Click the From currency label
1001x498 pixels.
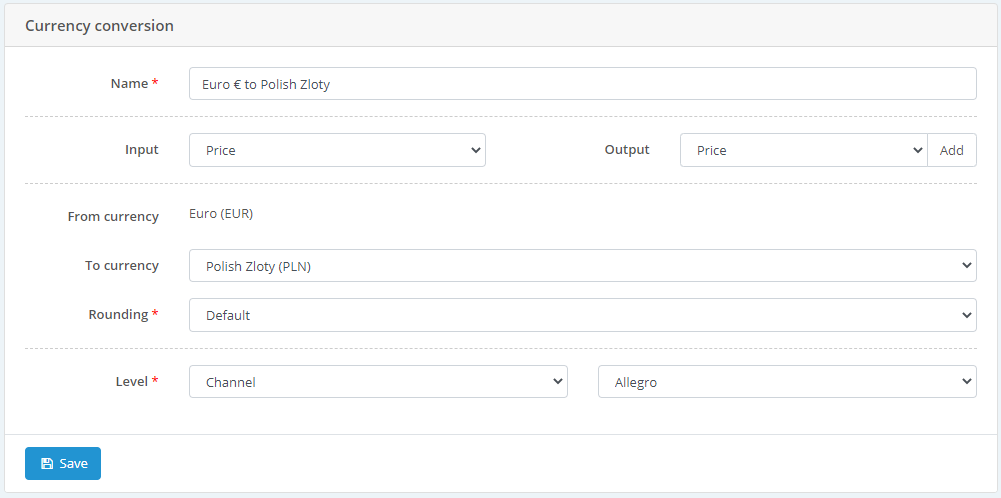pyautogui.click(x=113, y=217)
